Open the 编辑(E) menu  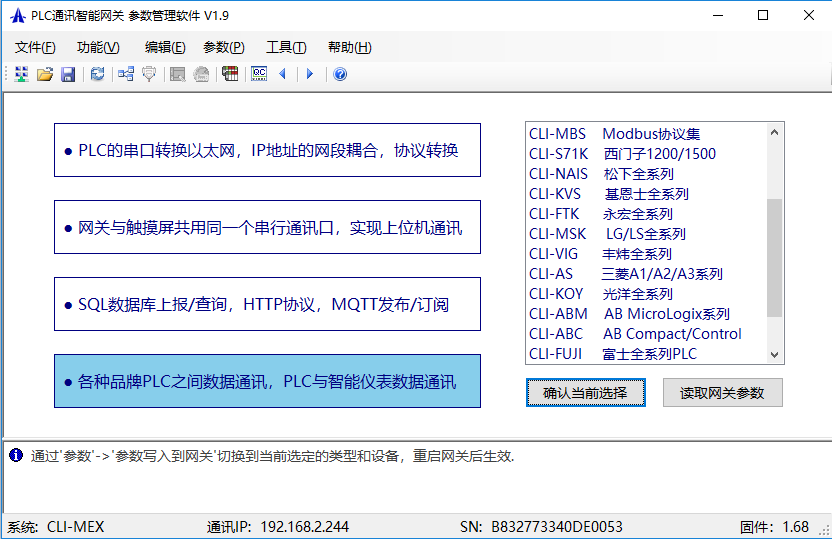coord(165,48)
